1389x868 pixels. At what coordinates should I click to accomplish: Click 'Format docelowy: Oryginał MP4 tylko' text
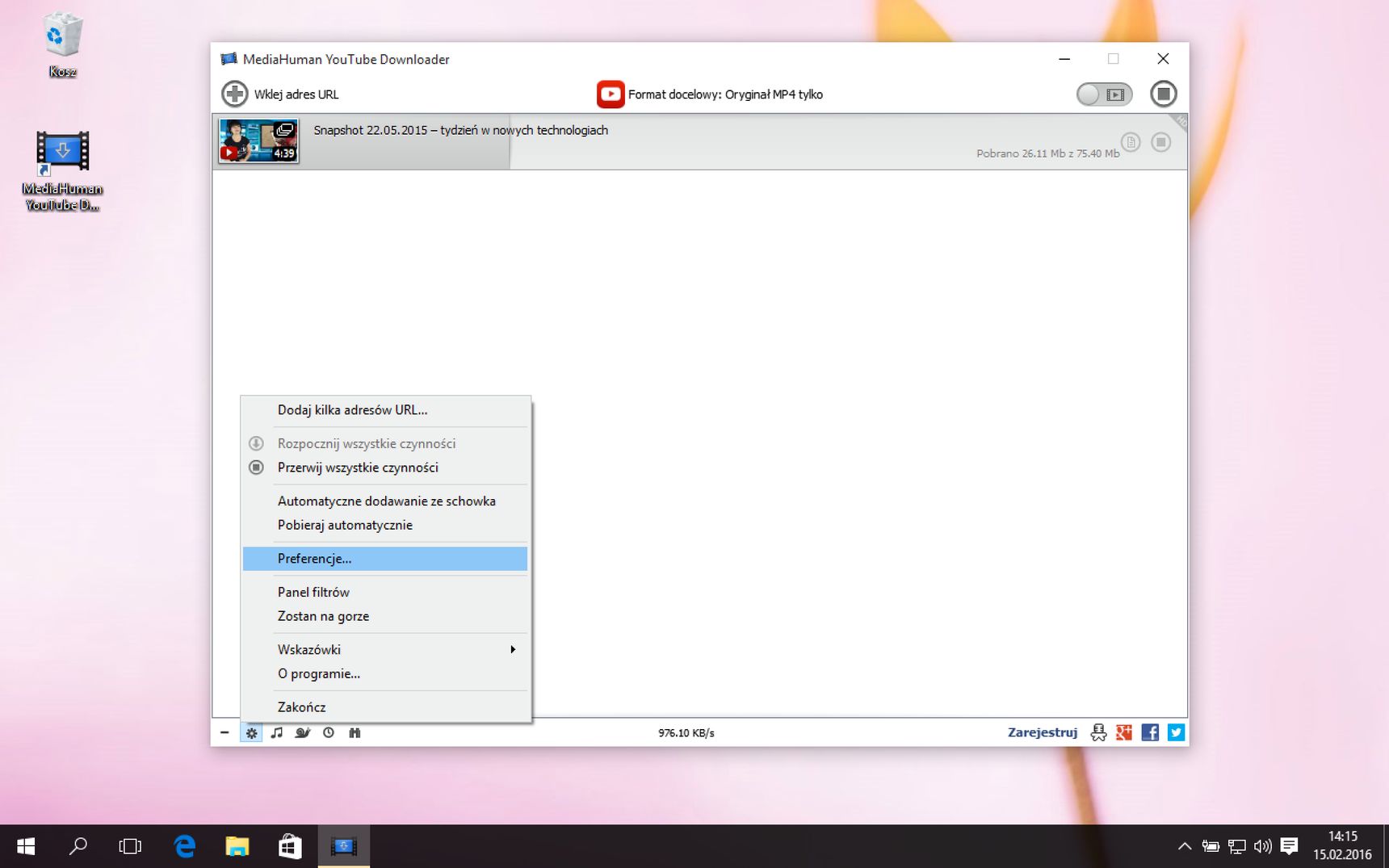point(725,94)
